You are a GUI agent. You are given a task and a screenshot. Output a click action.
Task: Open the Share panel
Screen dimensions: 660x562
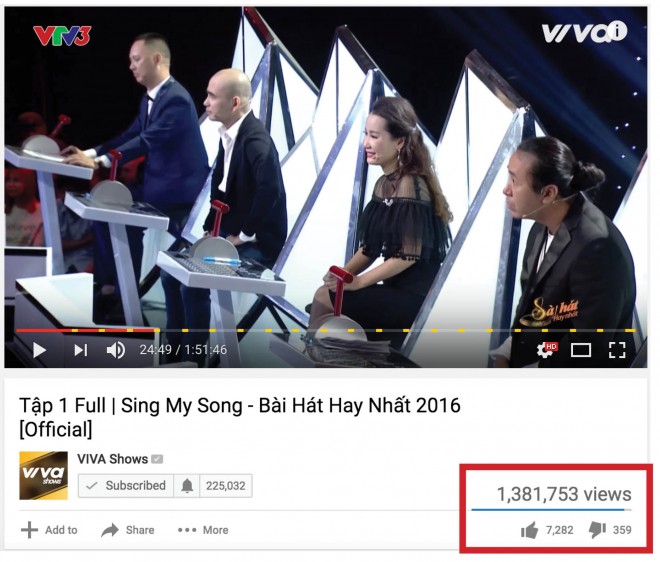(x=128, y=530)
